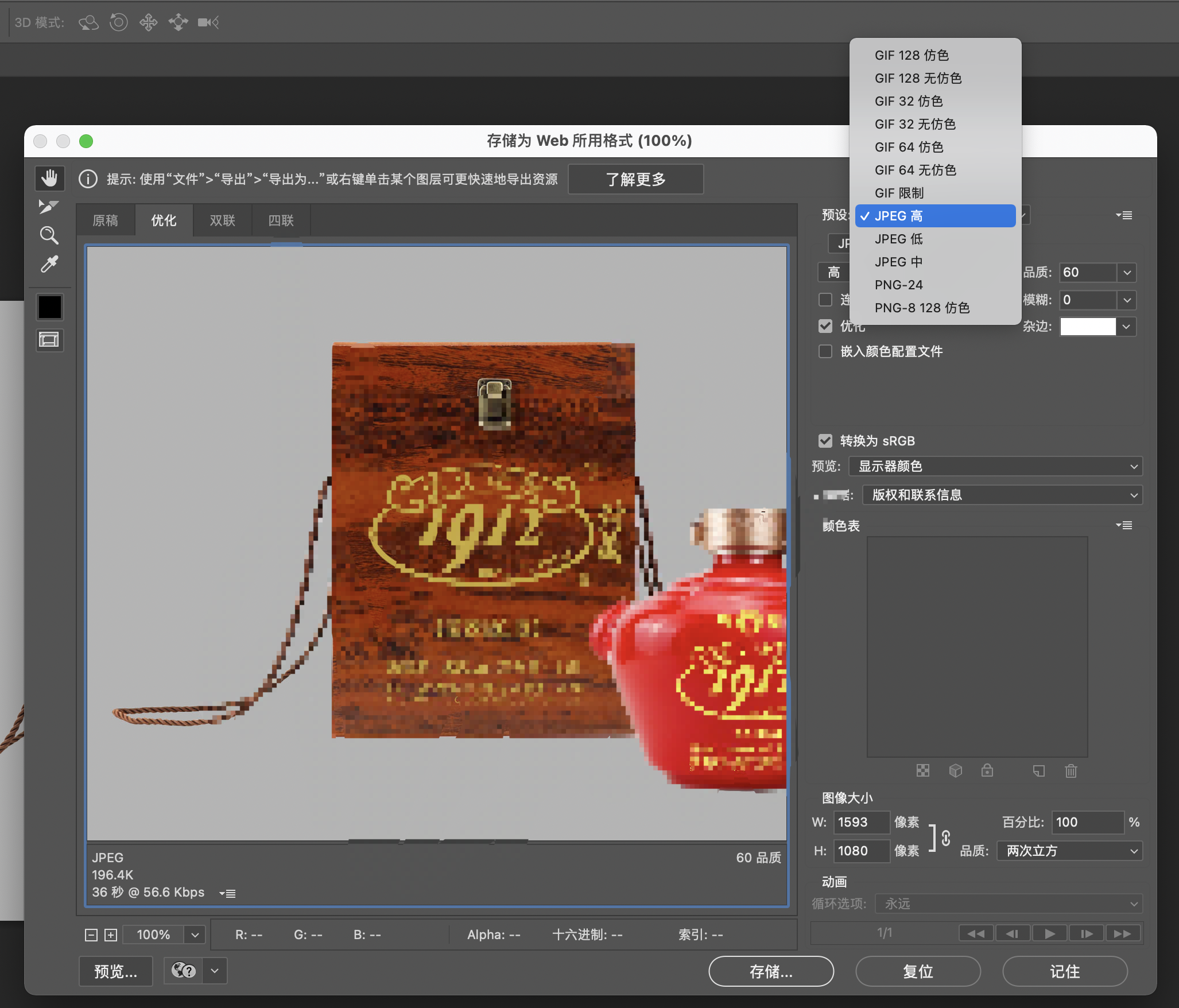Viewport: 1179px width, 1008px height.
Task: Enable the embed color profile checkbox
Action: (825, 351)
